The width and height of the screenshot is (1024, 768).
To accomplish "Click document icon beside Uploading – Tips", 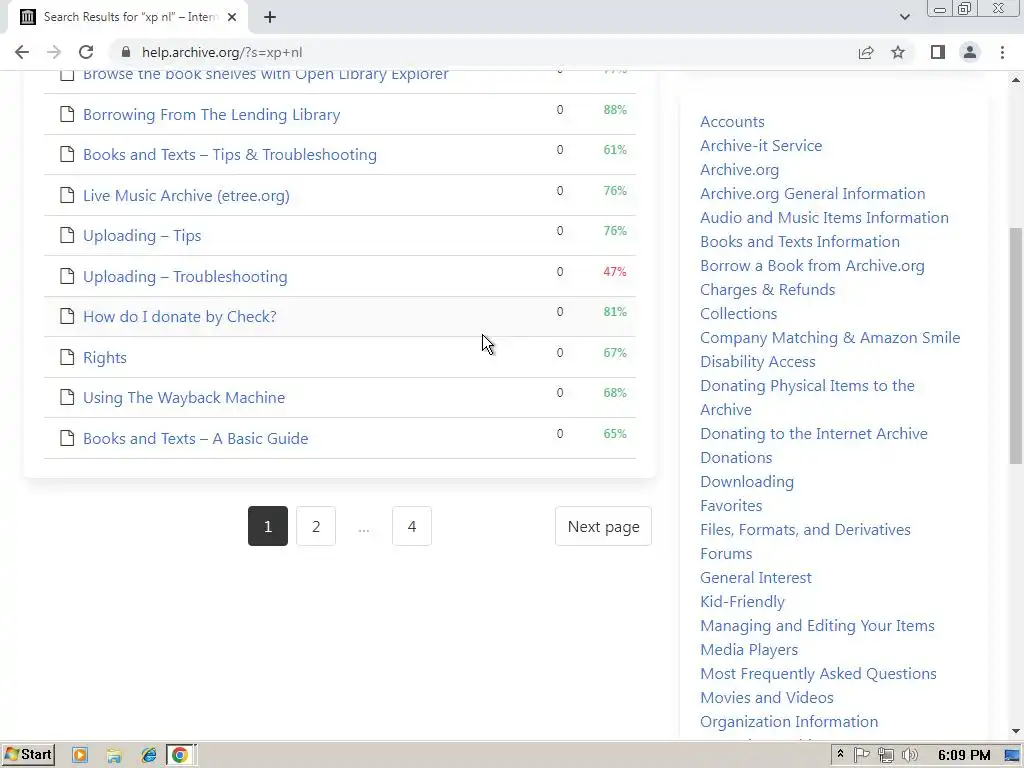I will click(67, 235).
